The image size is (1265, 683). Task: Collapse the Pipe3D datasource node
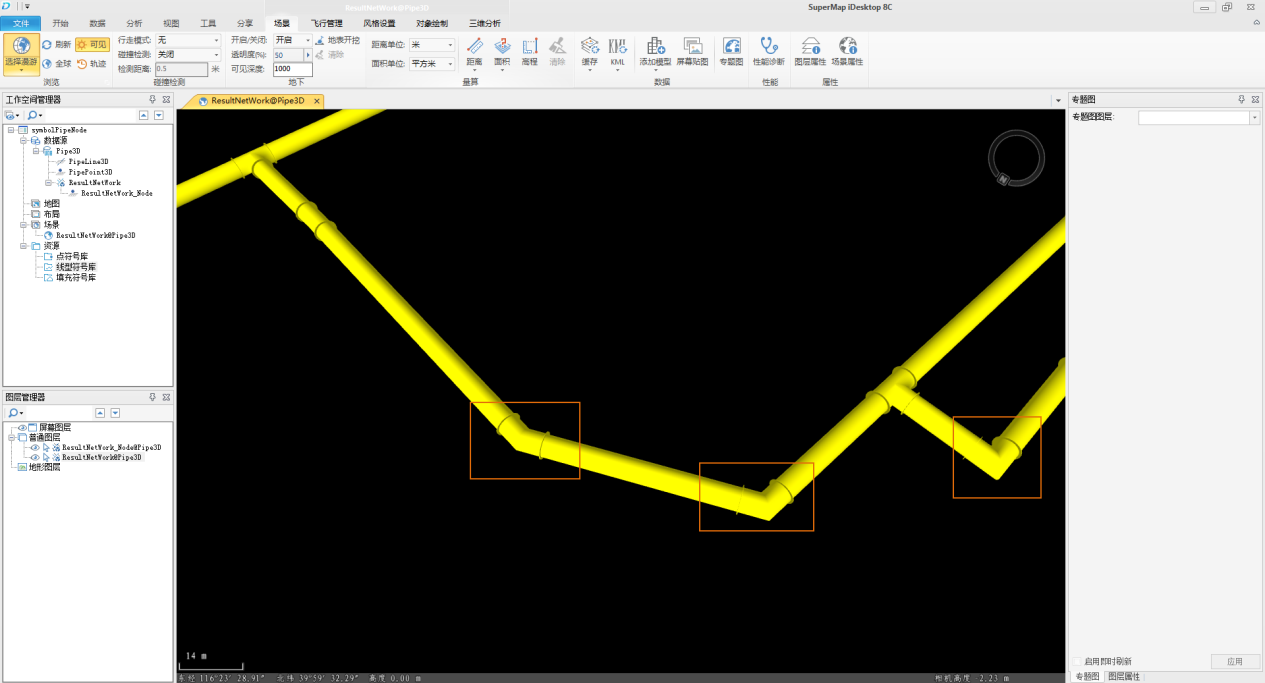coord(35,151)
